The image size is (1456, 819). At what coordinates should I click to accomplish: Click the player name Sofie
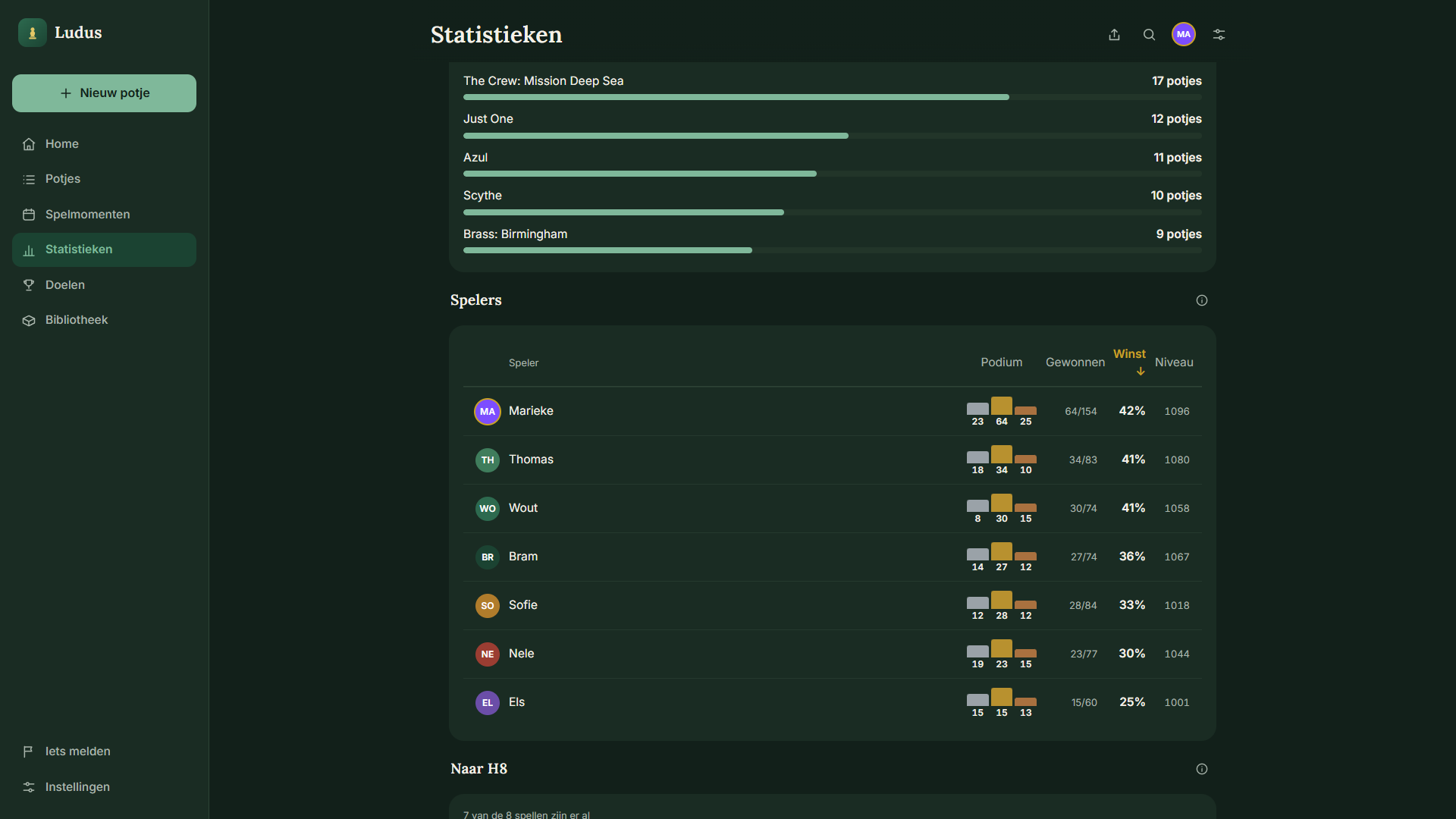523,605
